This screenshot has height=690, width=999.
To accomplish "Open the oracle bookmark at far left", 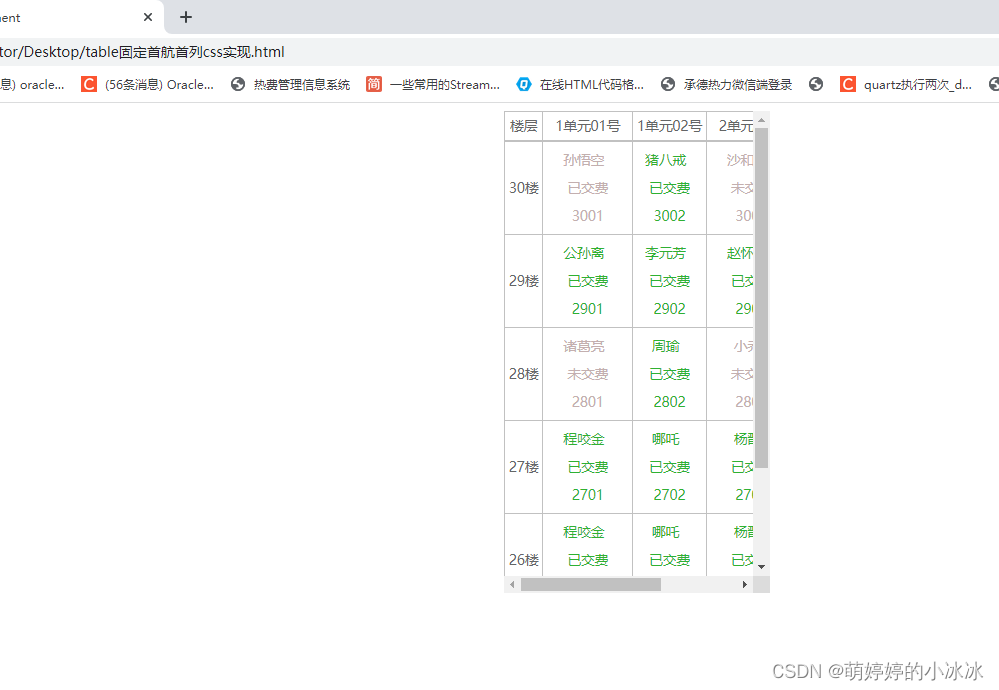I will (x=35, y=84).
